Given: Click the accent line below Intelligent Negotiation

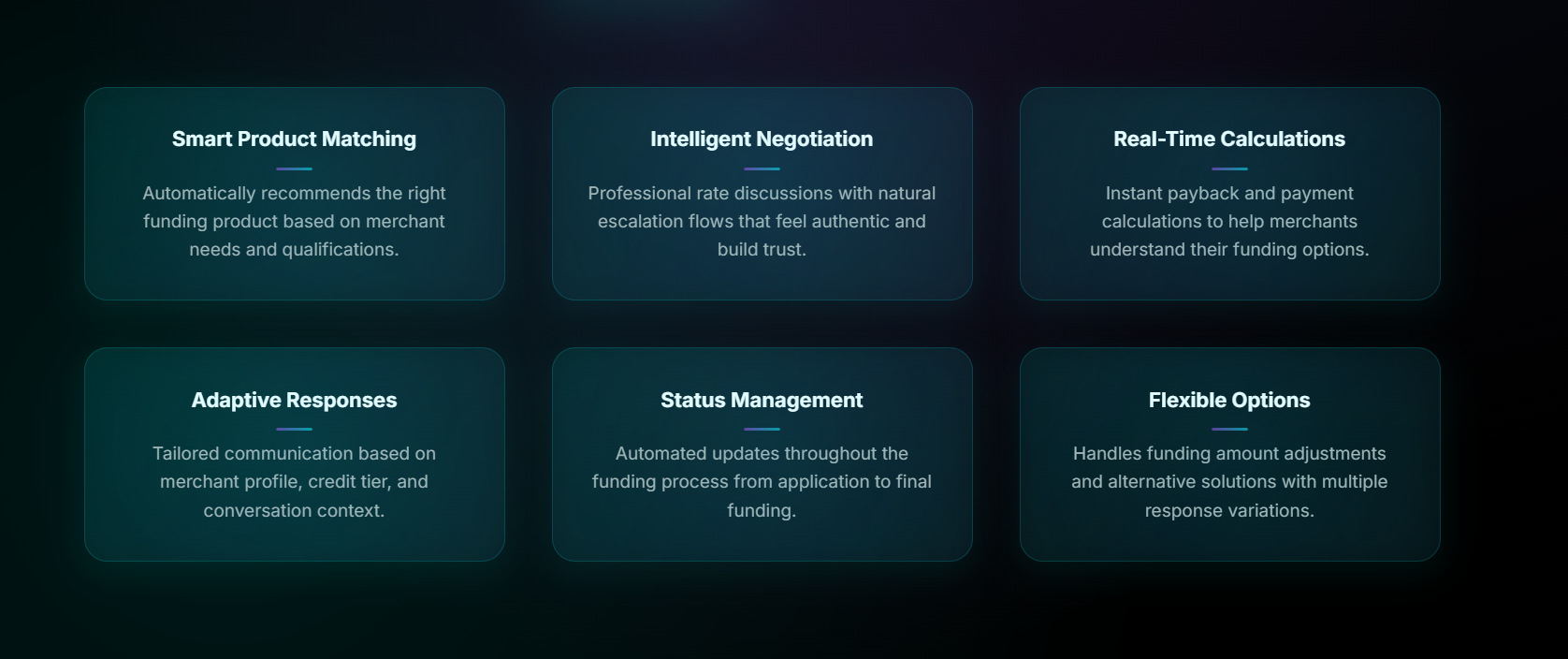Looking at the screenshot, I should click(762, 169).
